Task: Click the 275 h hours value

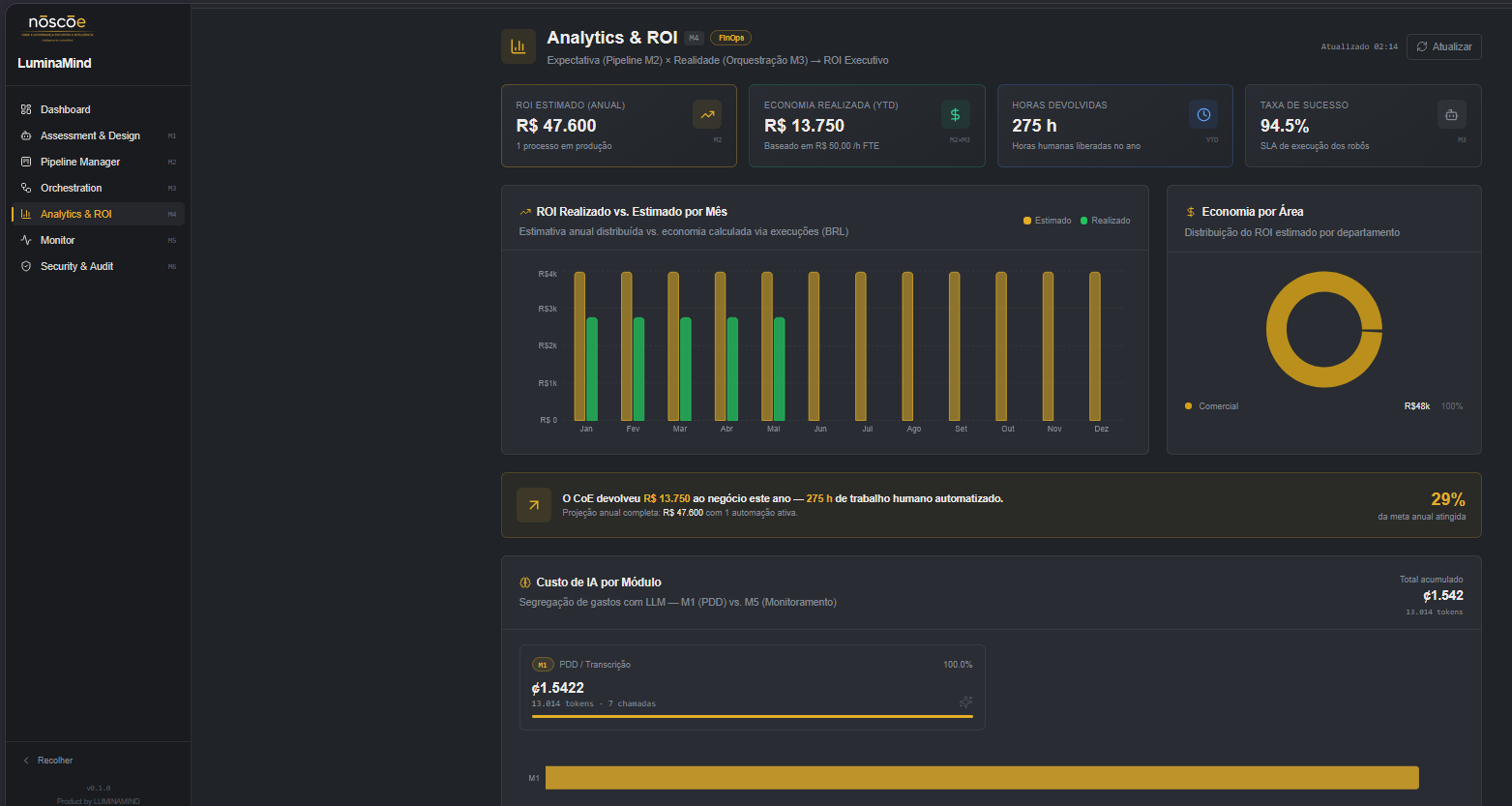Action: click(x=1034, y=126)
